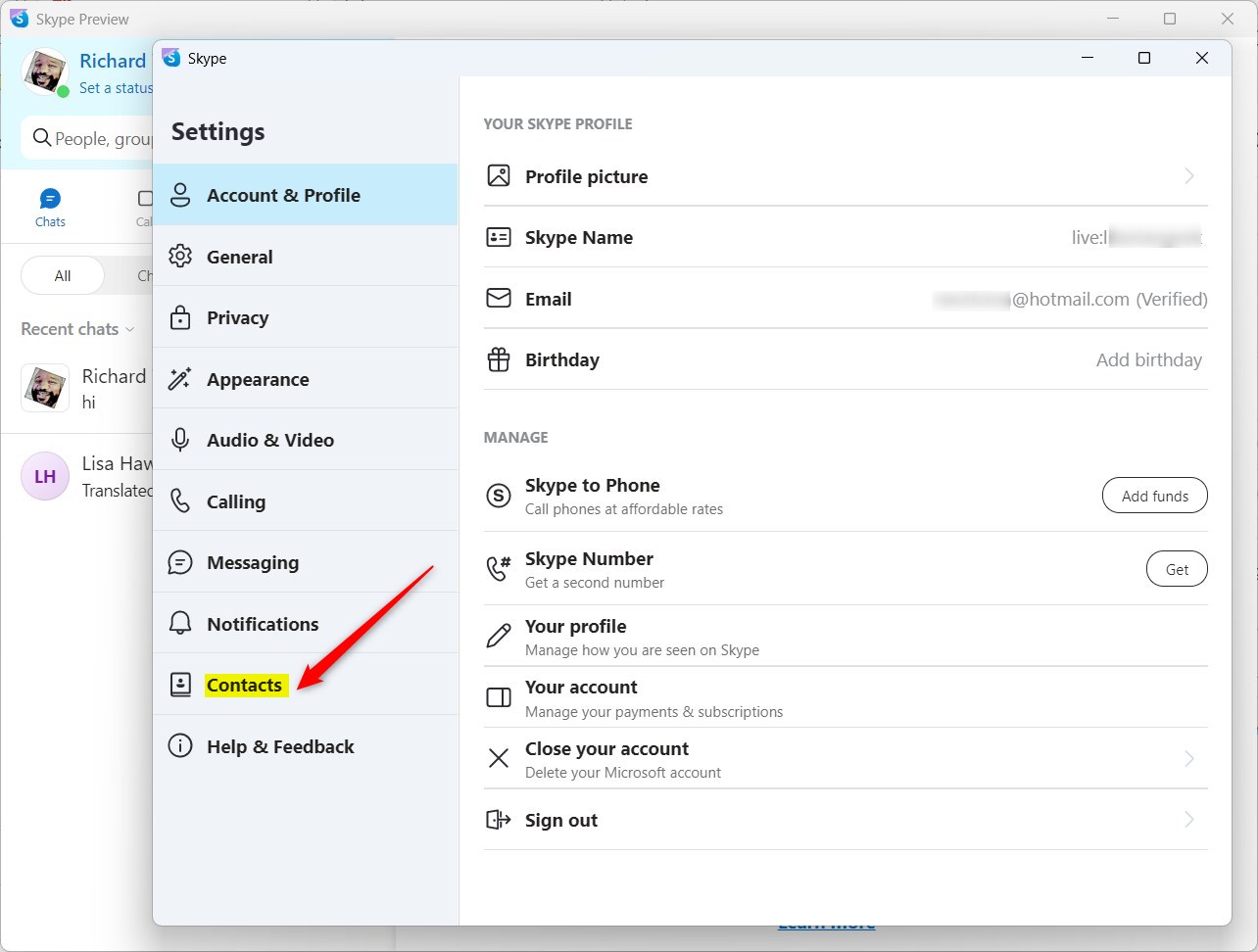The width and height of the screenshot is (1258, 952).
Task: Expand the Close your account chevron
Action: pos(1188,758)
